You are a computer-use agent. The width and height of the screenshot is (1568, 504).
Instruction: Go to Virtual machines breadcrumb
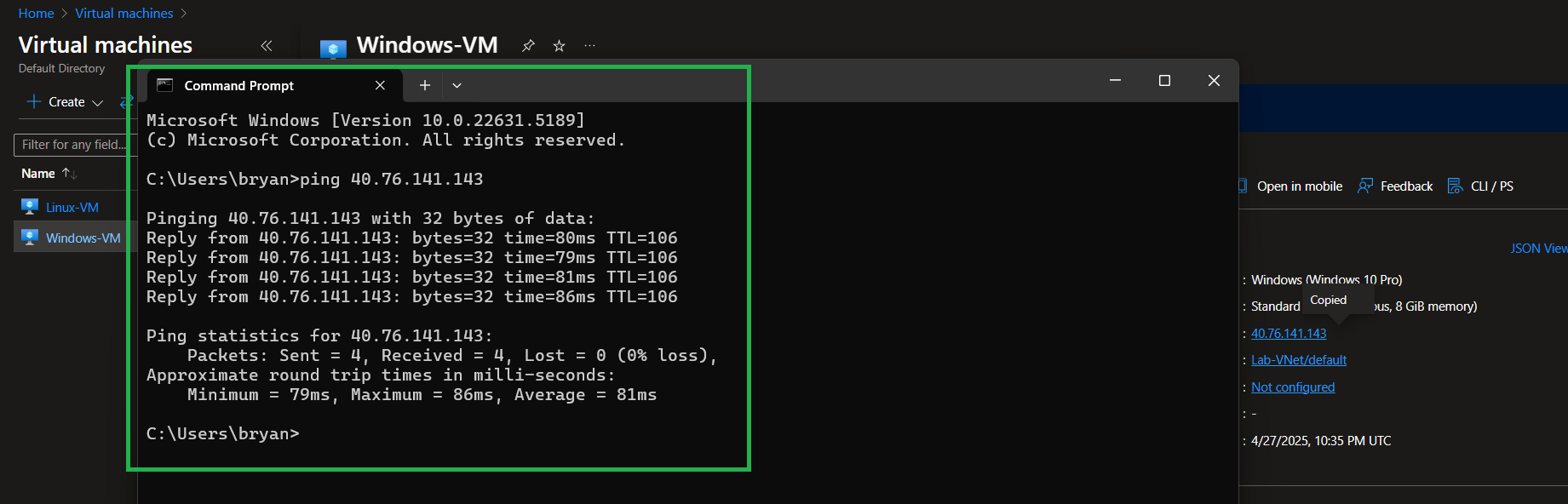pos(124,14)
